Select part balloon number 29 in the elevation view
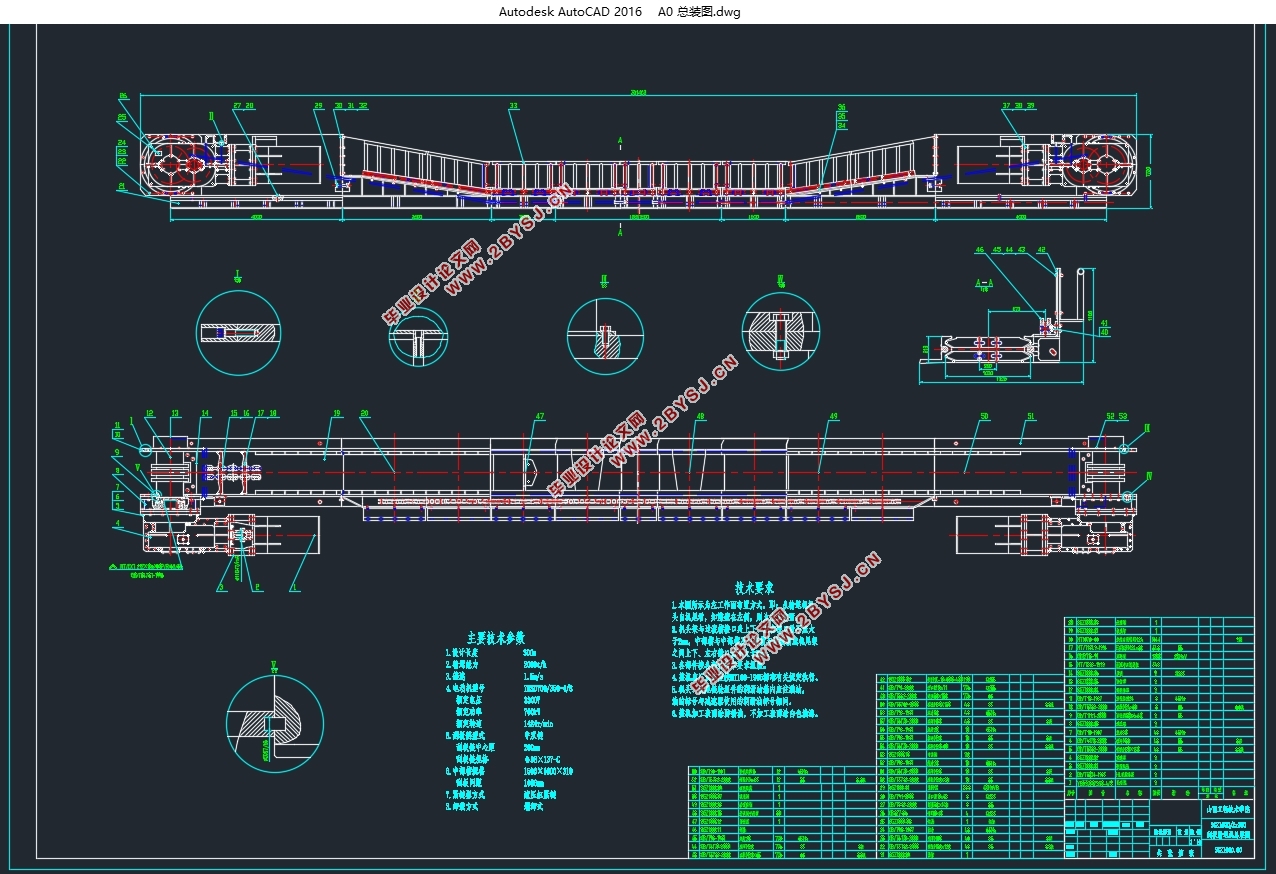 (319, 105)
